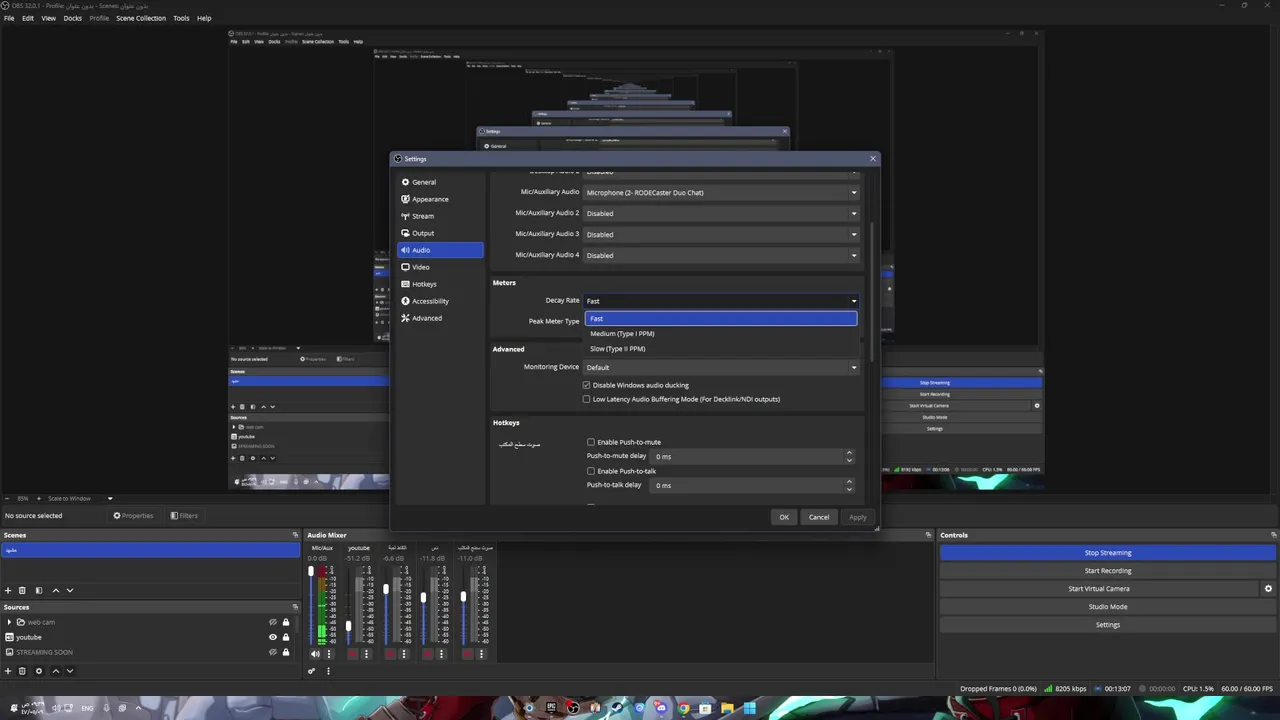
Task: Open Chrome from the taskbar
Action: click(x=684, y=709)
